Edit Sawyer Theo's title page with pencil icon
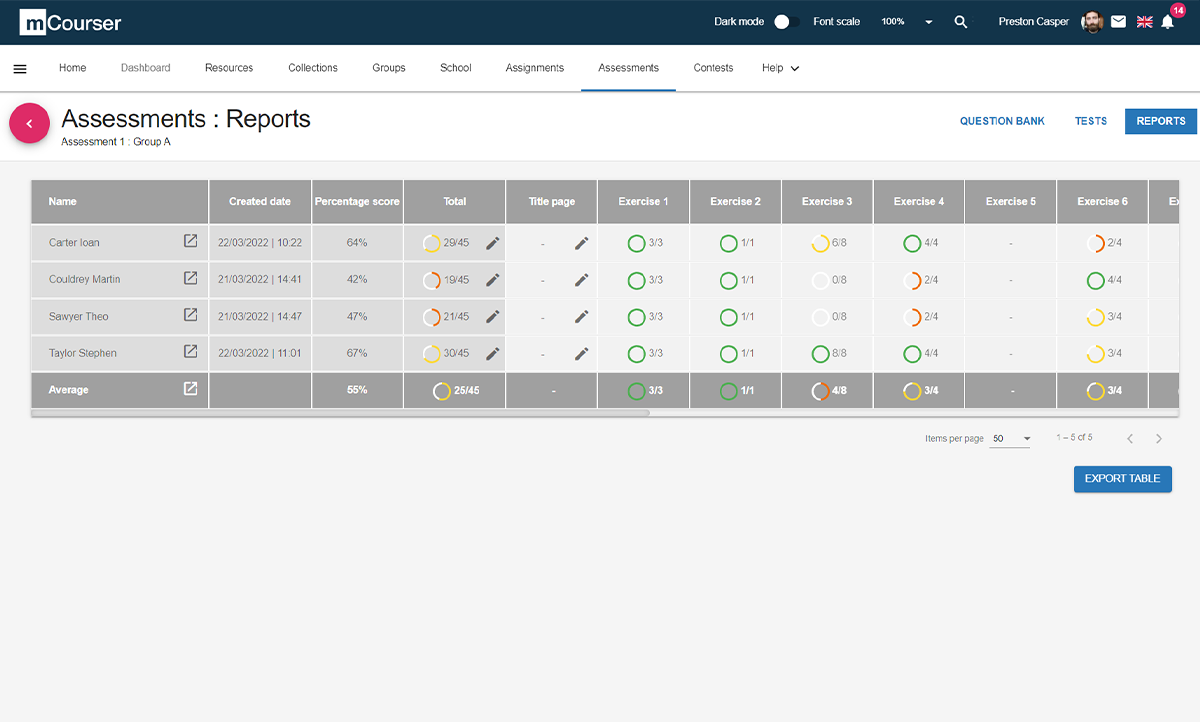The height and width of the screenshot is (722, 1200). pos(580,317)
